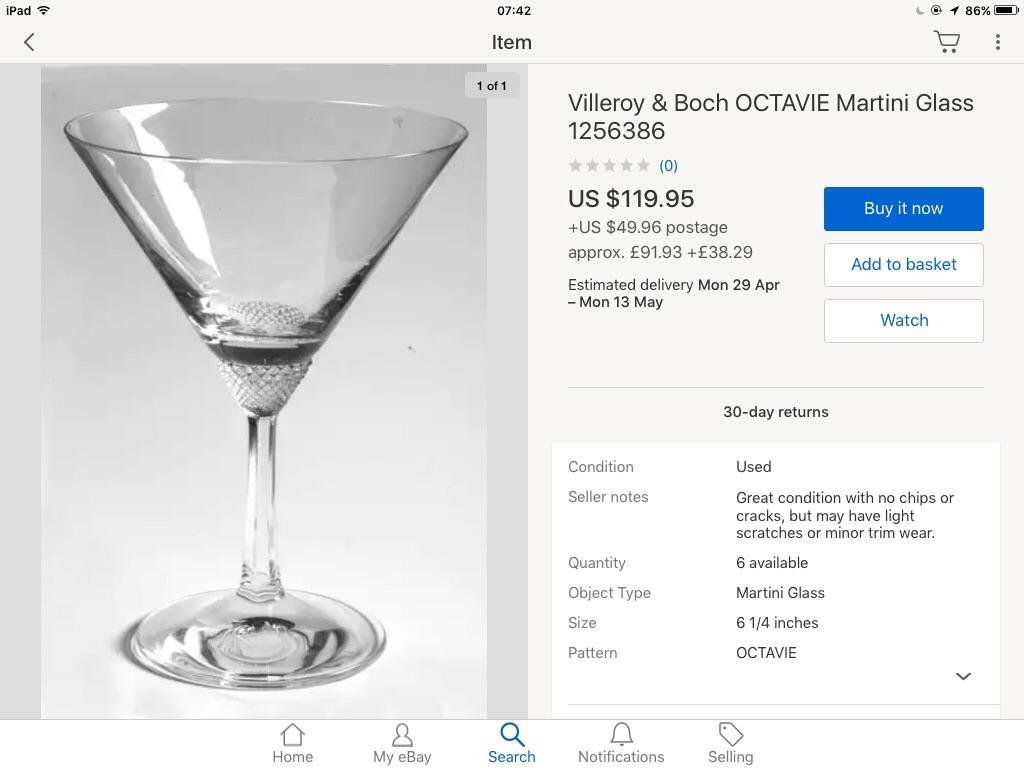Tap the 1 of 1 image counter
This screenshot has height=768, width=1024.
(491, 86)
